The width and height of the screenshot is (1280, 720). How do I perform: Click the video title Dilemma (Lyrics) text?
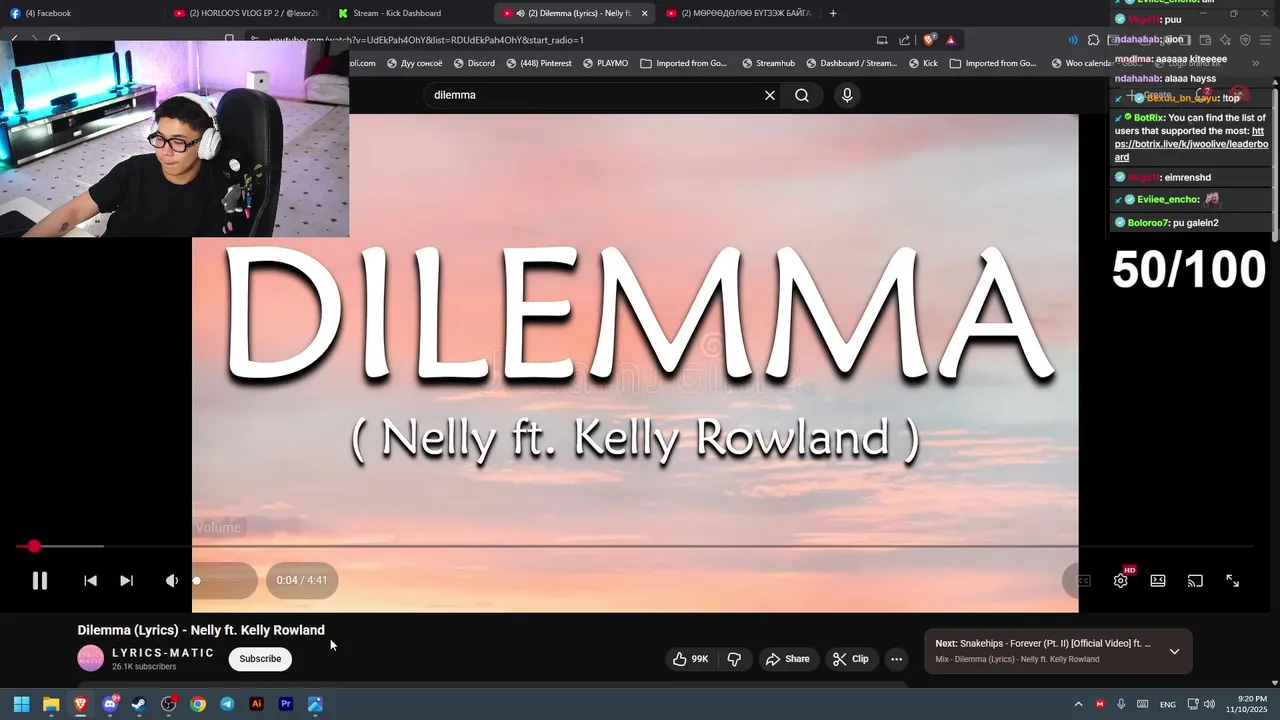(201, 630)
